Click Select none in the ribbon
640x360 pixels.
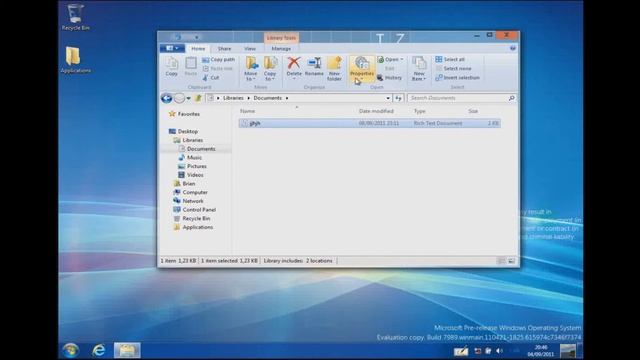(453, 69)
